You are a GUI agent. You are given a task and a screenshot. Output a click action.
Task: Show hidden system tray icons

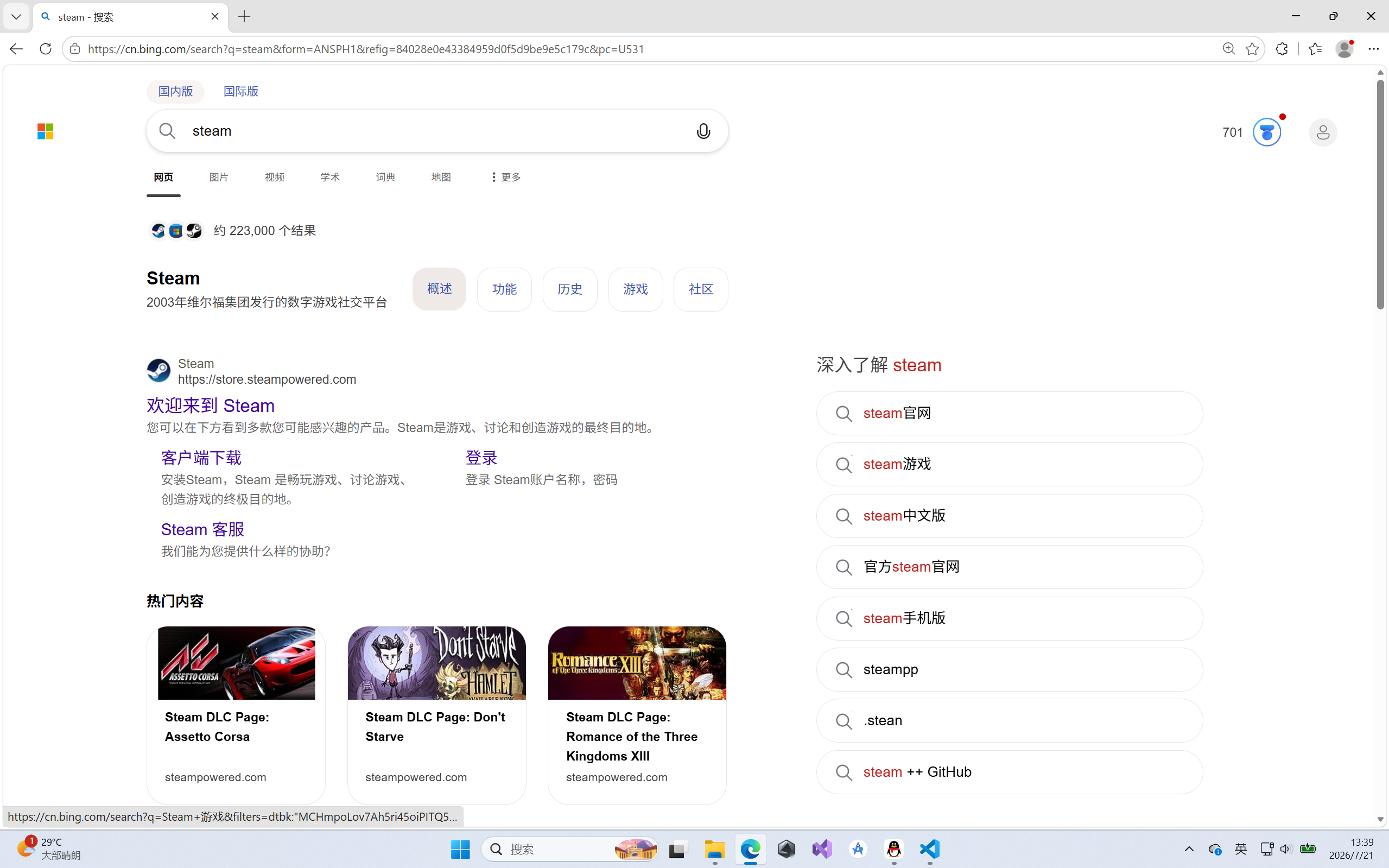(1189, 849)
